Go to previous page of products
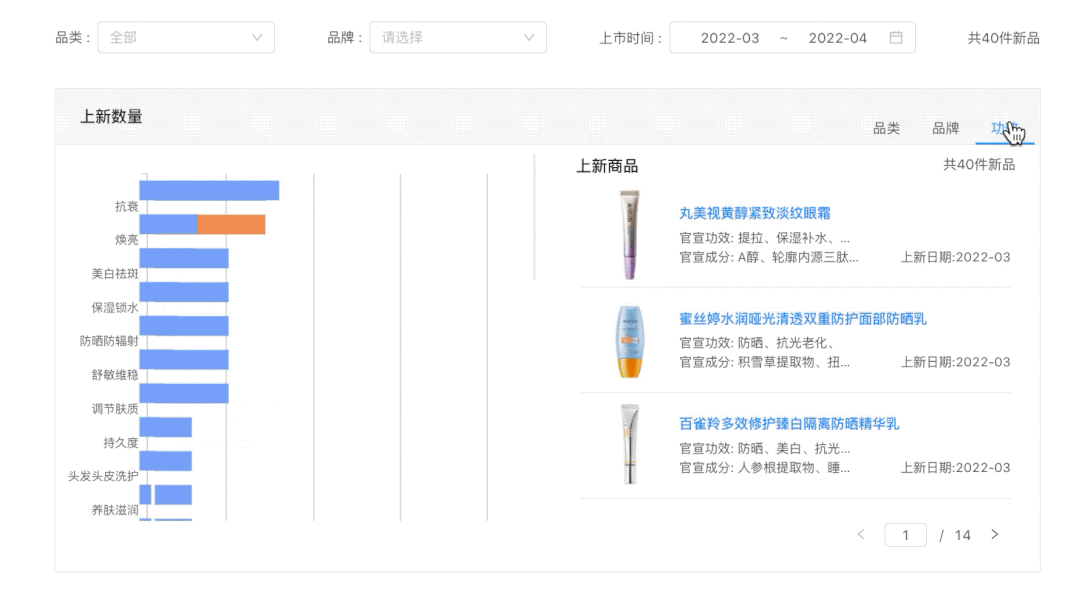Viewport: 1079px width, 591px height. coord(861,535)
